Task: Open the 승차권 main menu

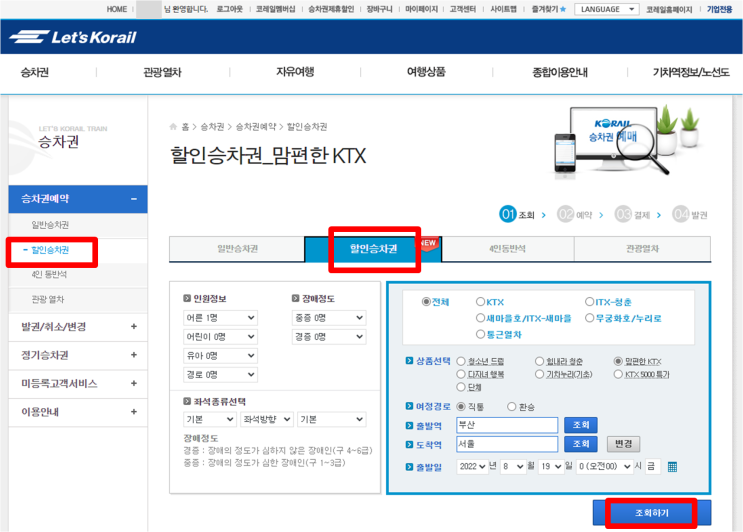Action: (35, 72)
